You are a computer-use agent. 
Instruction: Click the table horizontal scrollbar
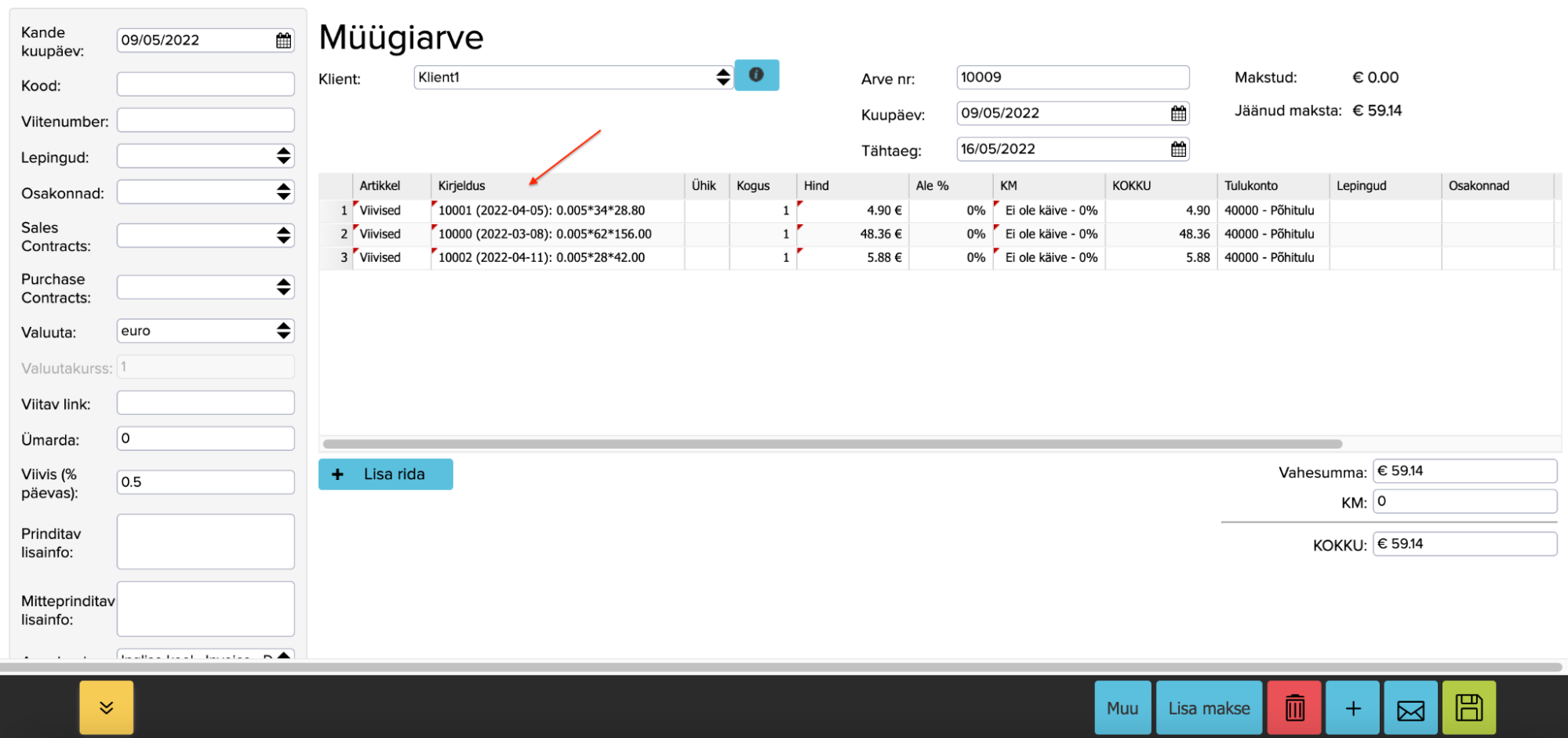(x=831, y=444)
